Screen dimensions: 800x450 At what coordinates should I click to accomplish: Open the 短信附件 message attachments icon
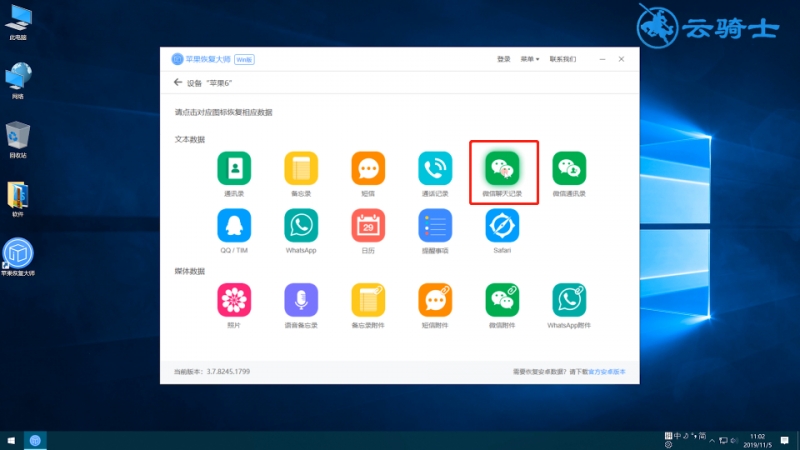[435, 300]
